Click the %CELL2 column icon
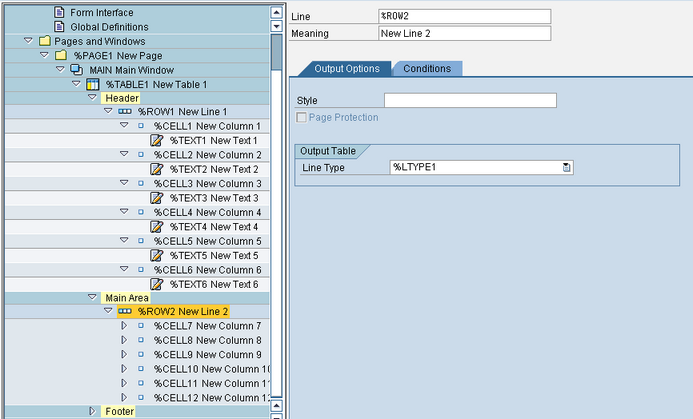Viewport: 693px width, 419px height. [141, 155]
